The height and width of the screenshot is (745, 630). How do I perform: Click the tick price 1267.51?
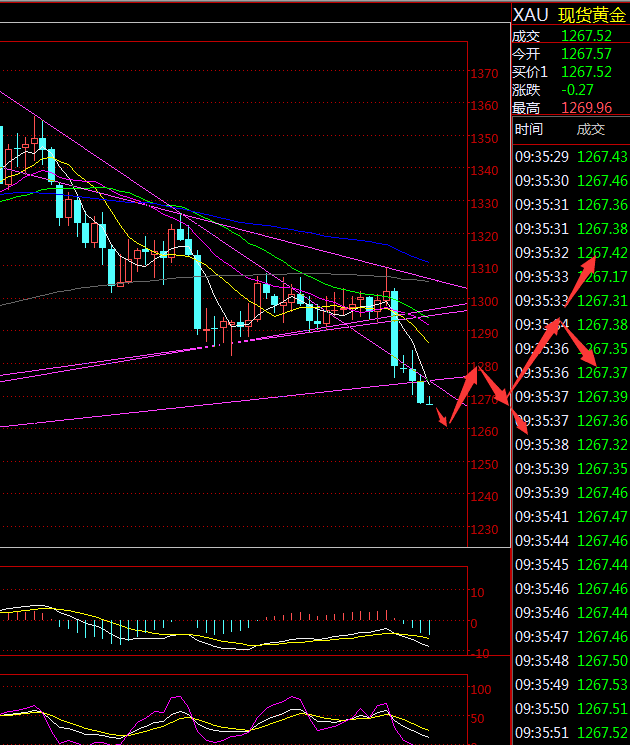click(602, 708)
